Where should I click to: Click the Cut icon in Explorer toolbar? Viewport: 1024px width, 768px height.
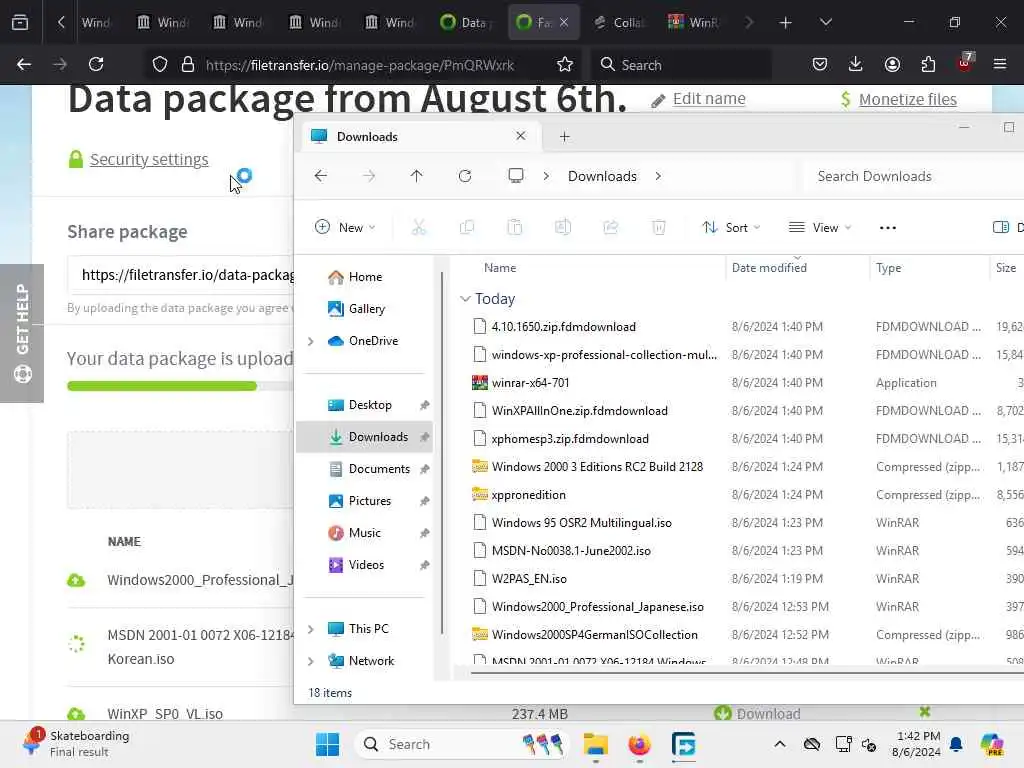coord(419,227)
